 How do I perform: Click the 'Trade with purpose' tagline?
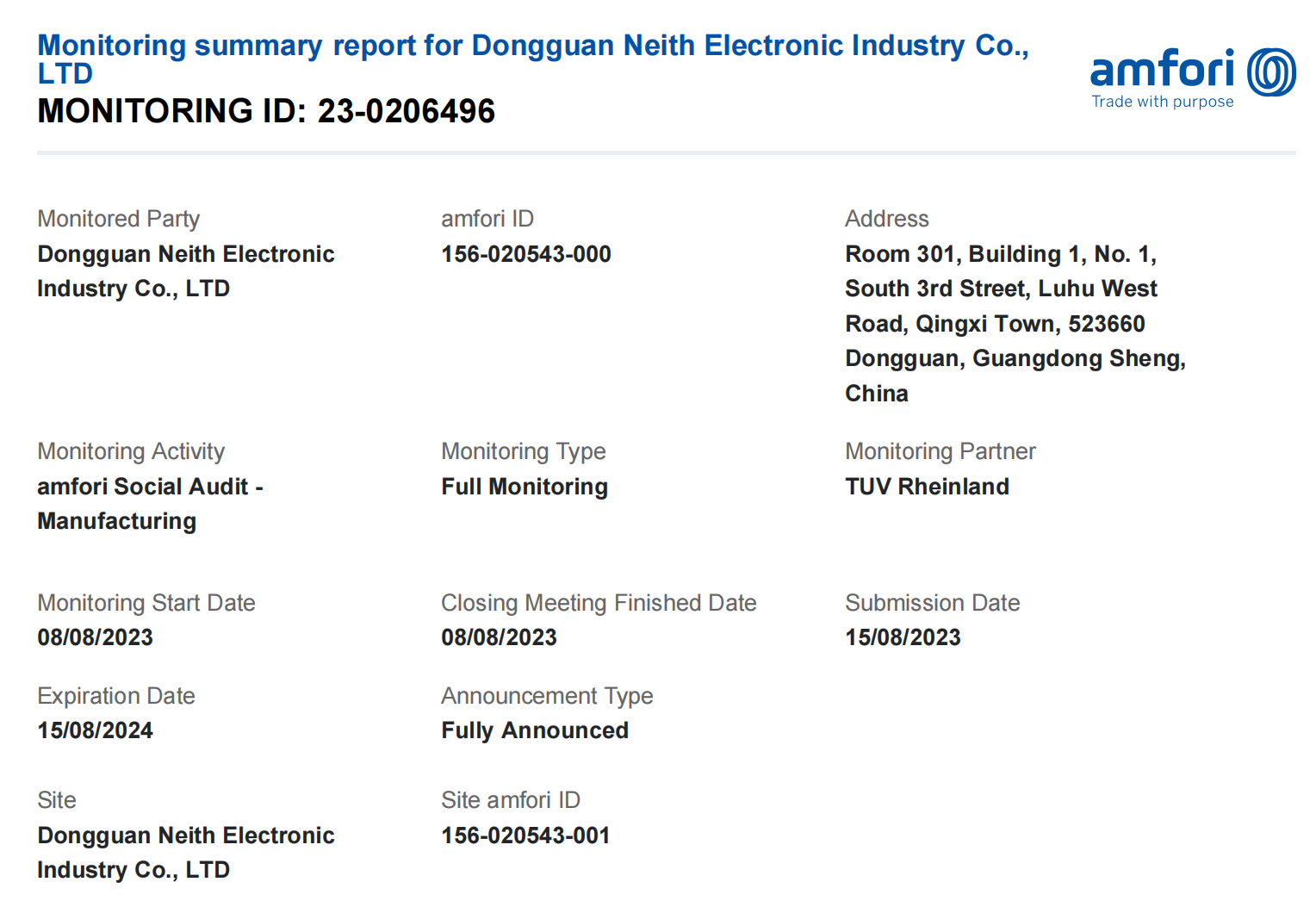[1162, 102]
